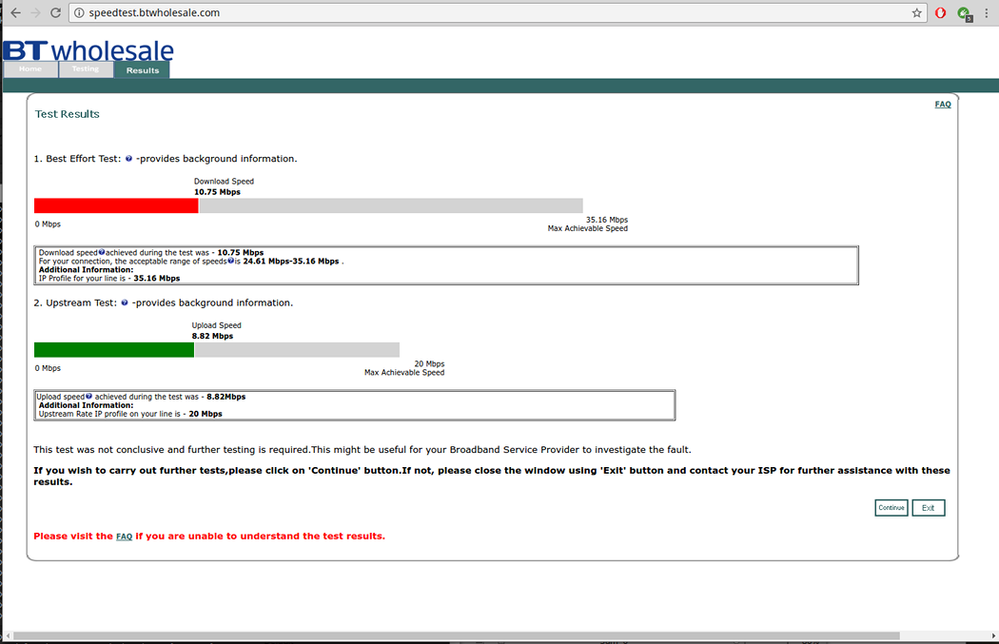
Task: Click info icon after 'acceptable range of speeds'
Action: [231, 261]
